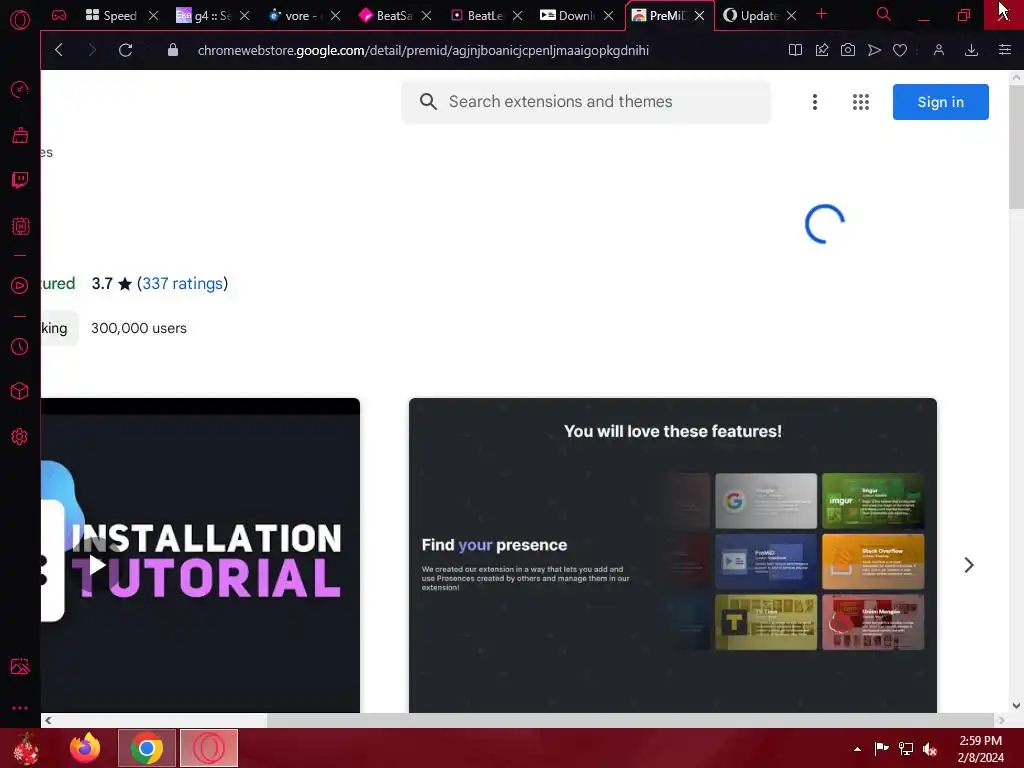1024x768 pixels.
Task: Open the profile account icon
Action: [x=938, y=50]
